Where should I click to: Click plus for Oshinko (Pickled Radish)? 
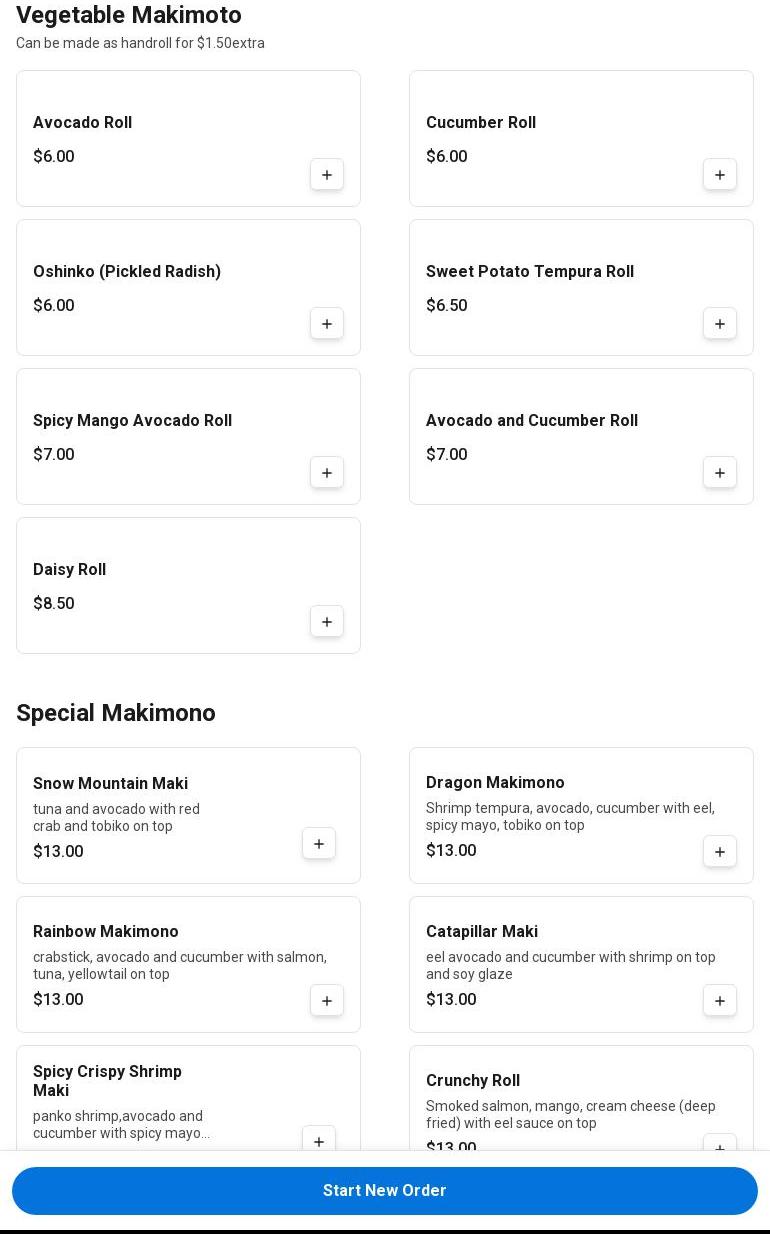point(327,324)
